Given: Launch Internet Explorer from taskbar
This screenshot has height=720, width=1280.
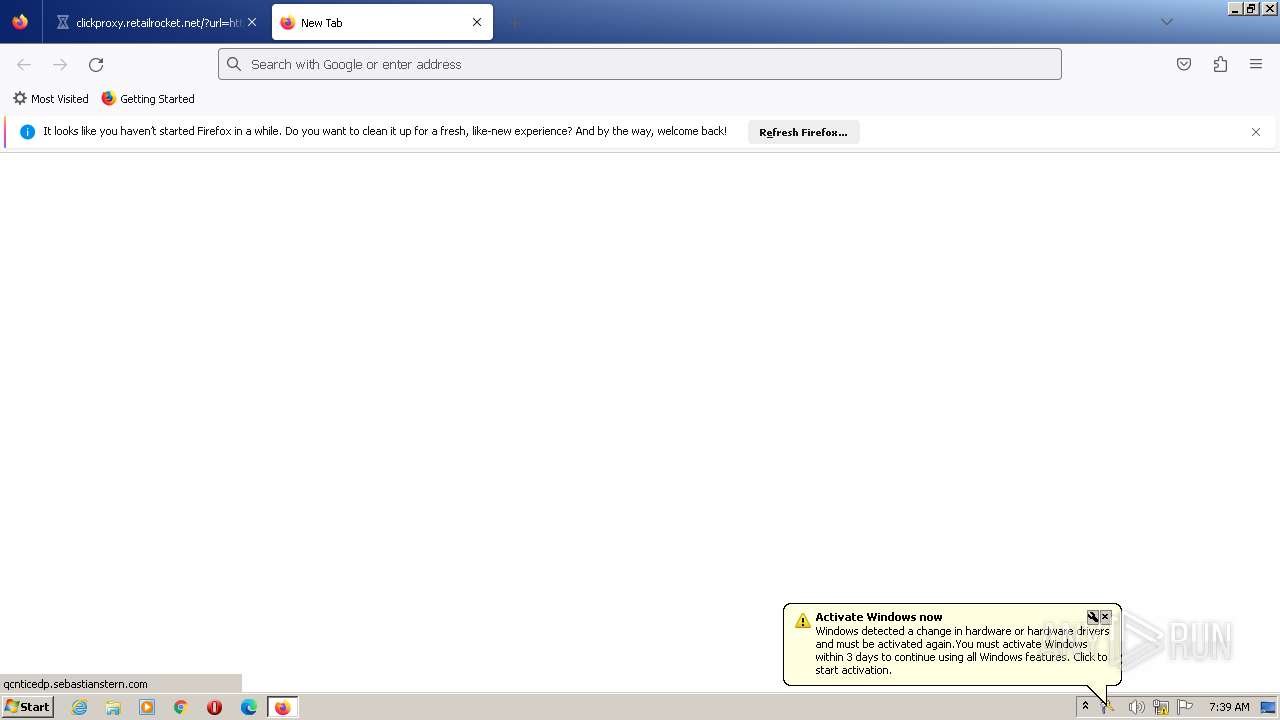Looking at the screenshot, I should pos(80,707).
